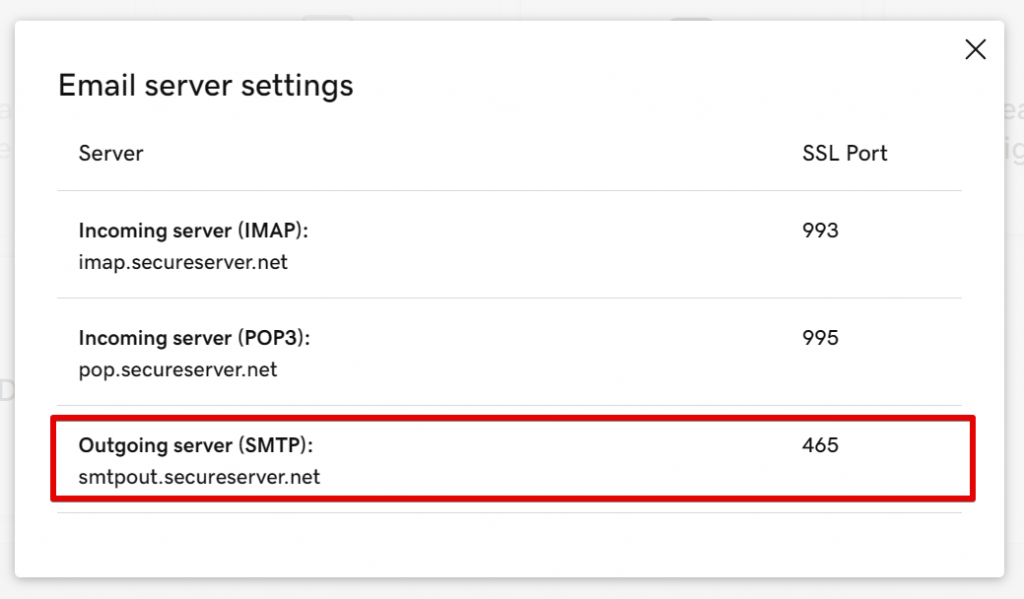Select the Incoming server (IMAP) label
Image resolution: width=1024 pixels, height=599 pixels.
196,230
